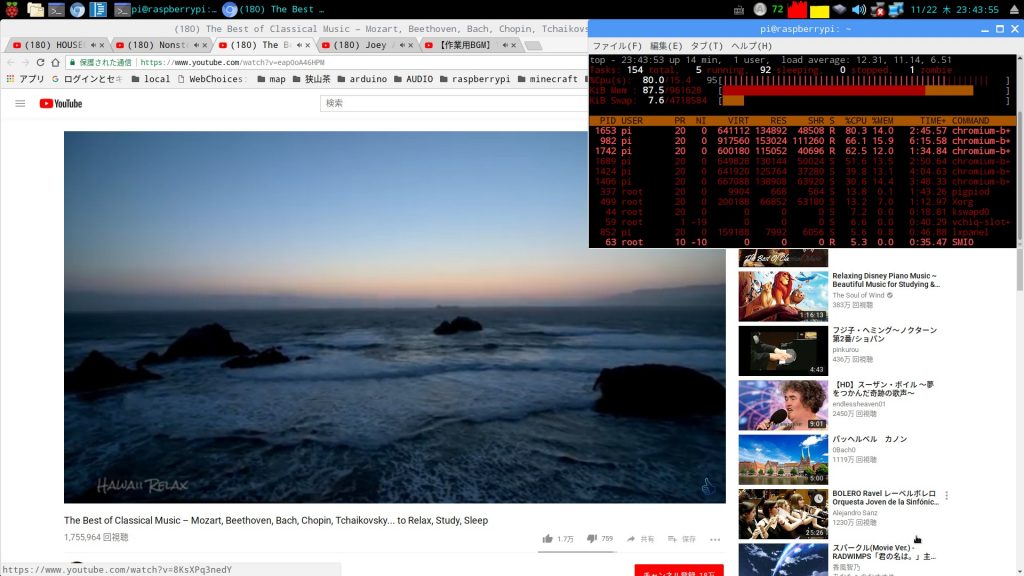Go to the browser home page

coord(56,62)
